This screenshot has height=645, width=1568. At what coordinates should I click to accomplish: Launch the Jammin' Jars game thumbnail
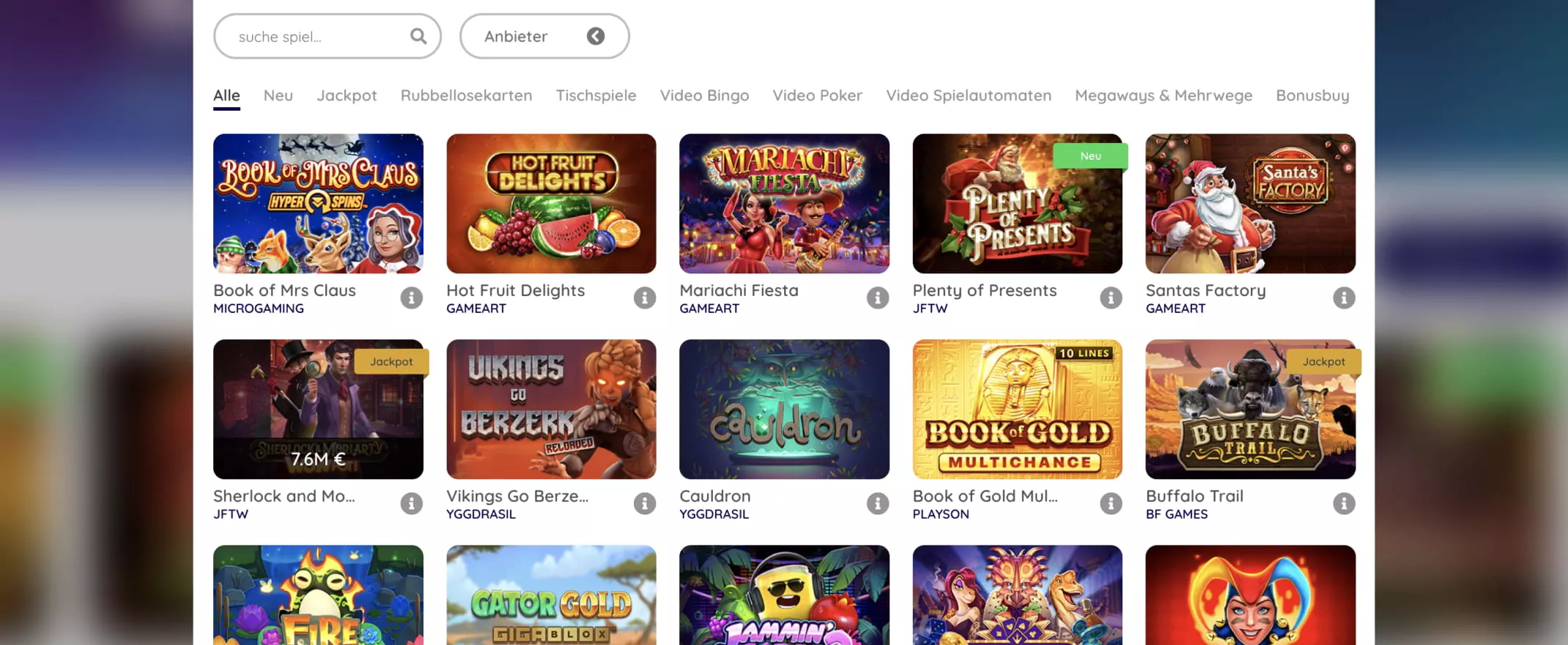[784, 595]
